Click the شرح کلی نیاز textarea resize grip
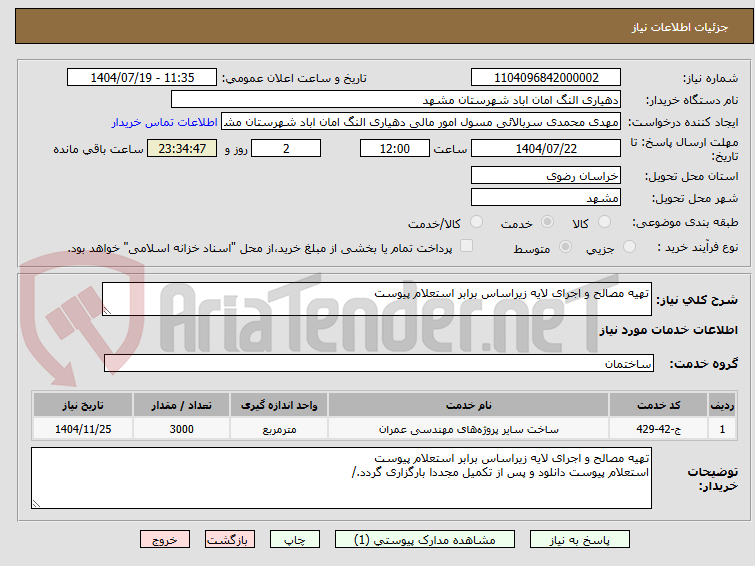Viewport: 755px width, 566px height. click(x=107, y=311)
